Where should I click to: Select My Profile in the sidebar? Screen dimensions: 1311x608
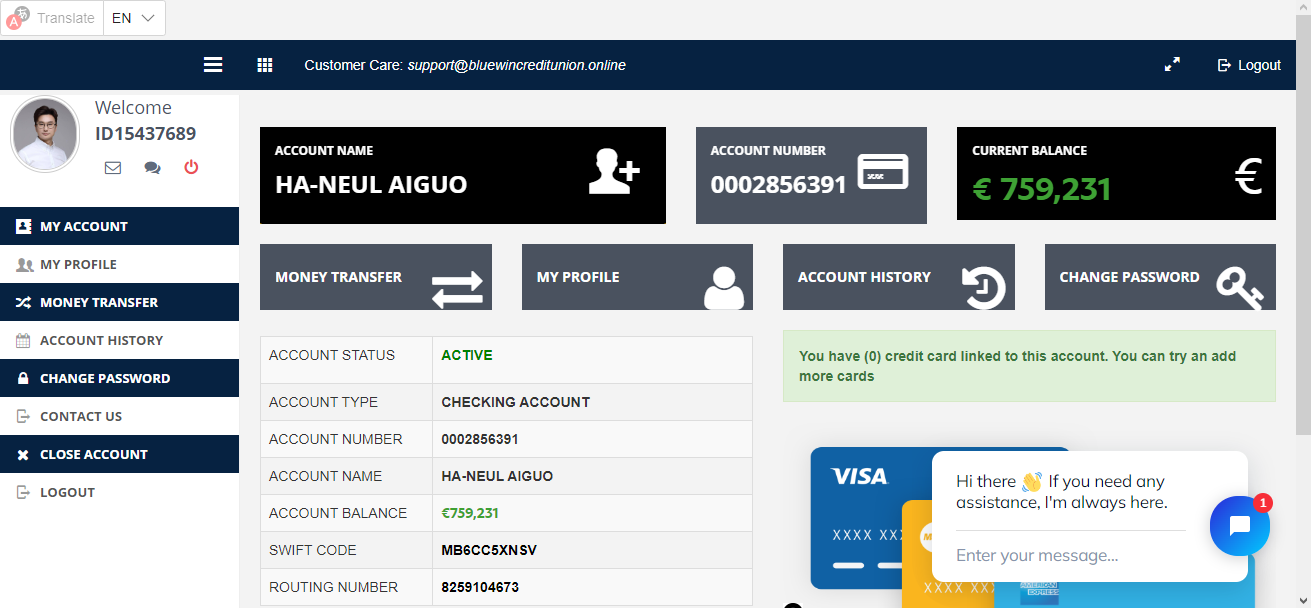[x=78, y=265]
